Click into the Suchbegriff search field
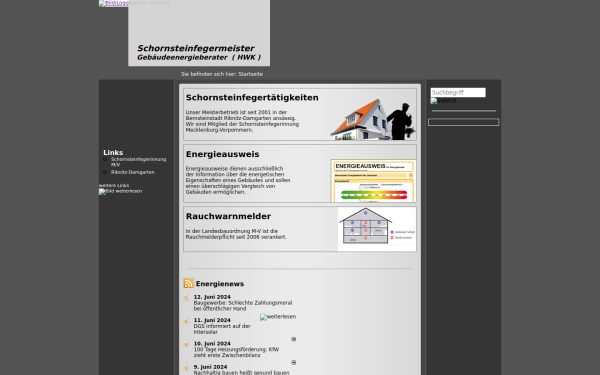 click(x=458, y=92)
